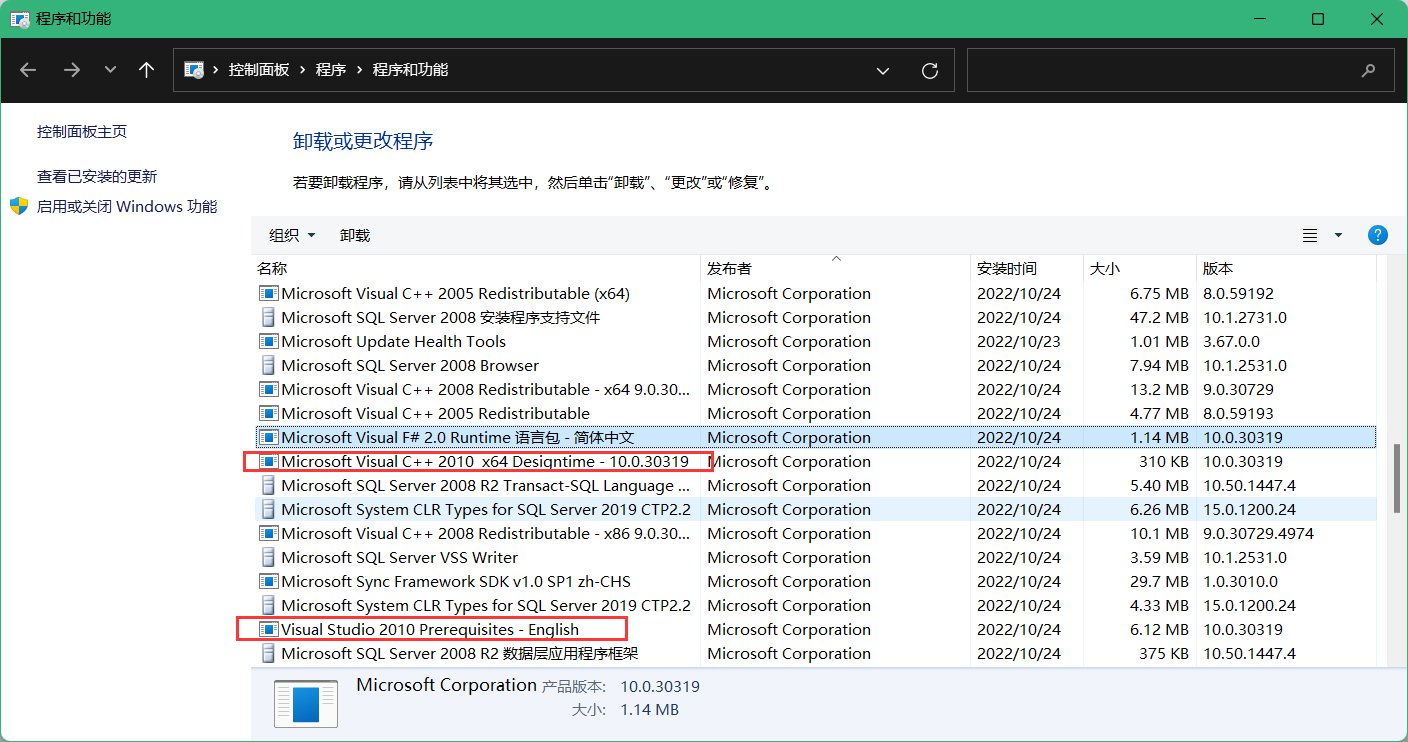Open the view options dropdown arrow

point(1338,235)
